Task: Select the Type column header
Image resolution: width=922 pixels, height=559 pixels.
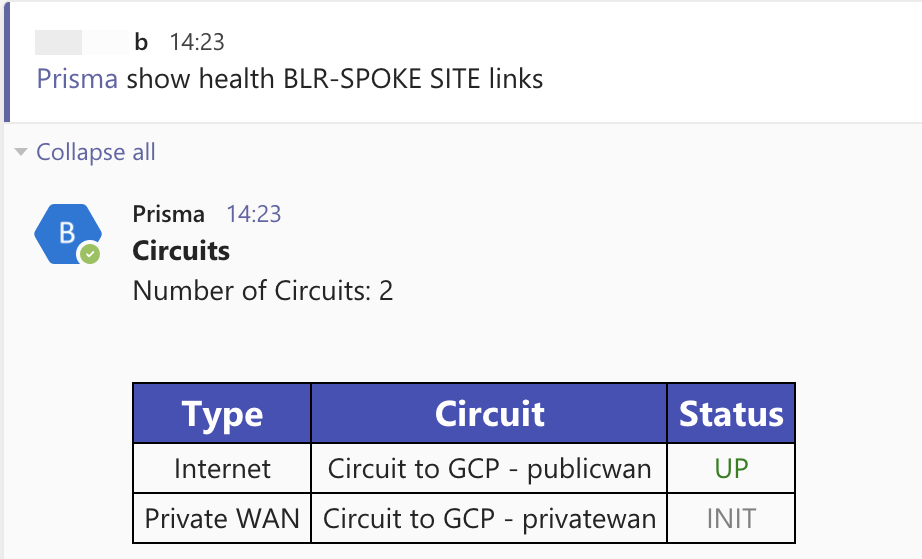Action: click(222, 414)
